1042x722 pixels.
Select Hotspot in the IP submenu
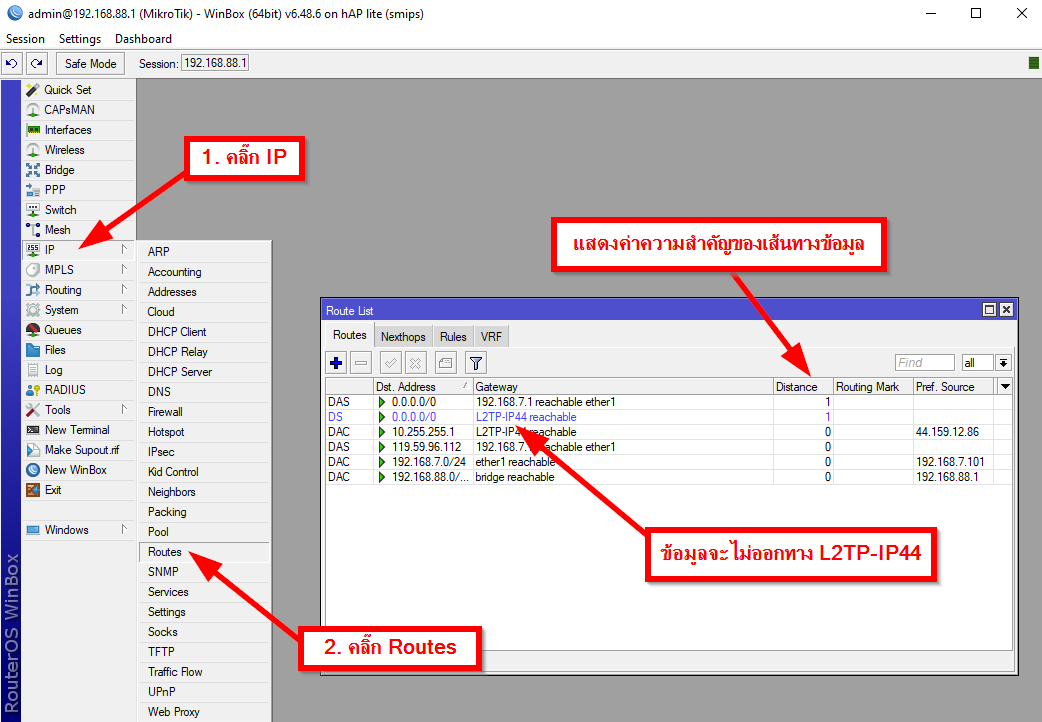tap(205, 431)
